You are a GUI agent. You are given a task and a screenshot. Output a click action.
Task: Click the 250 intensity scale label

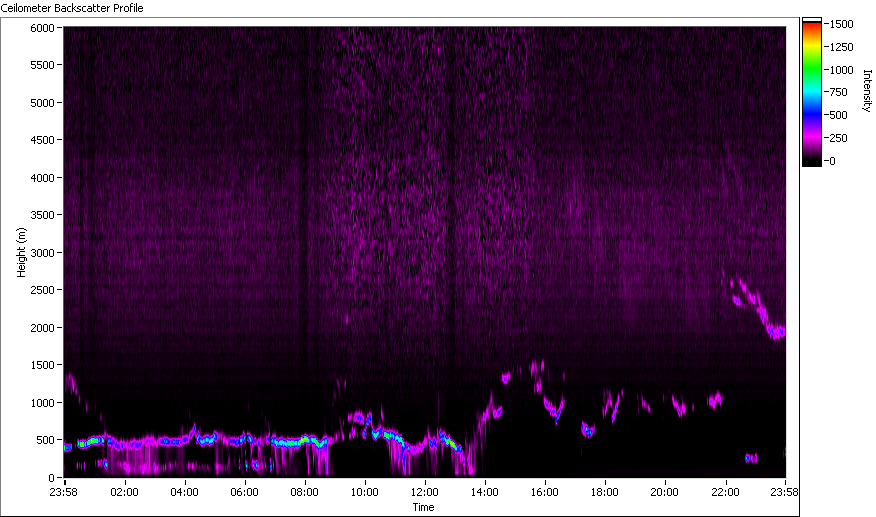839,138
